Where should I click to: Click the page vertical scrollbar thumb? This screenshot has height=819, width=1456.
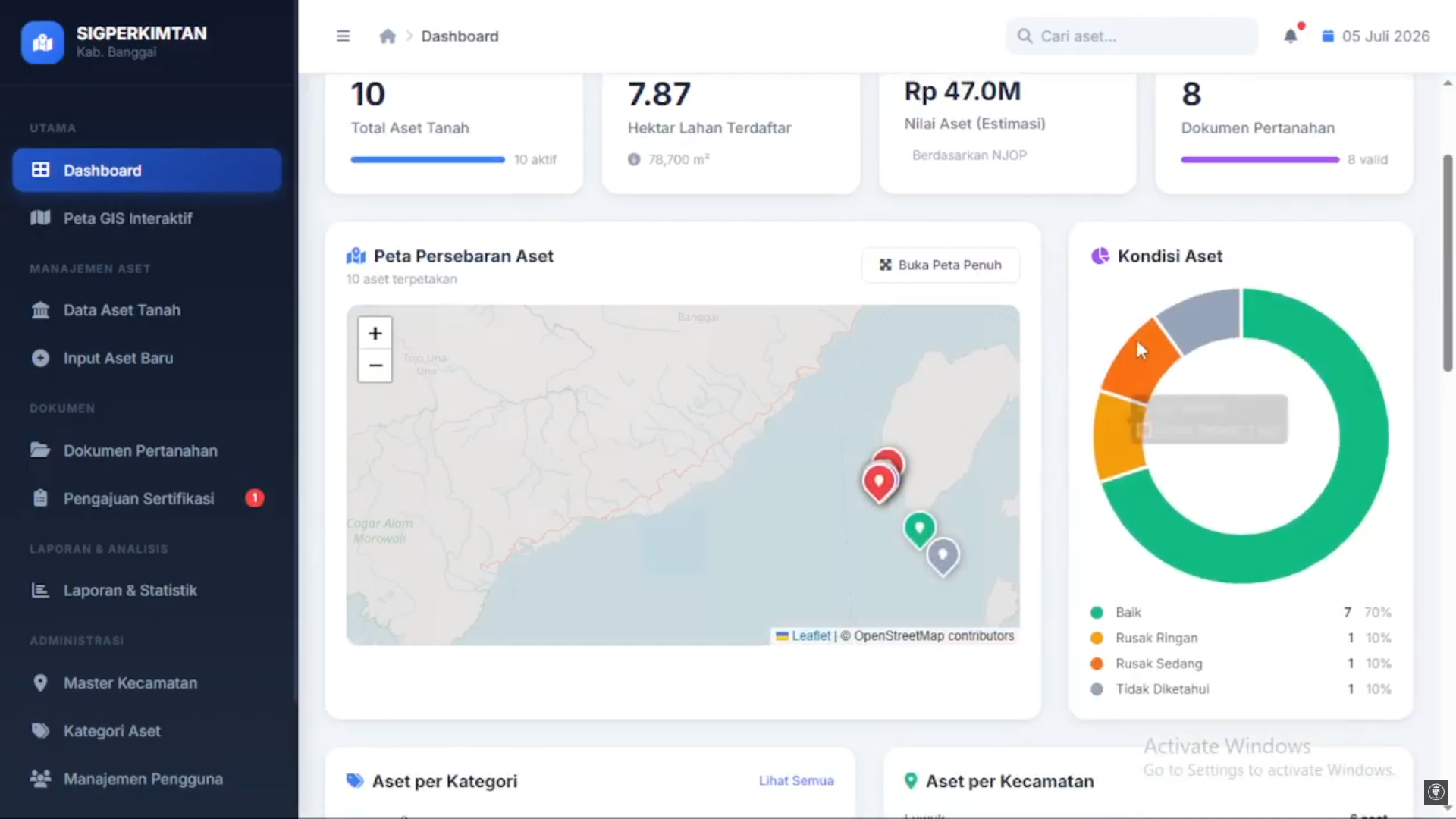(x=1448, y=263)
